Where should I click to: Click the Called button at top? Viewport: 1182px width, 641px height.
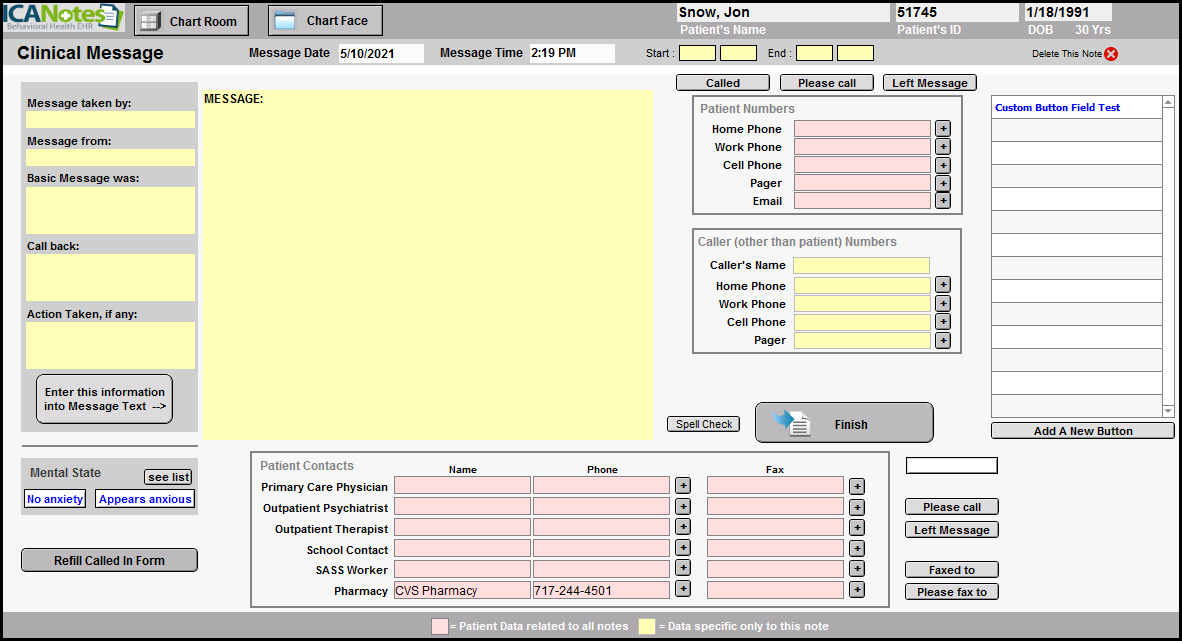pyautogui.click(x=722, y=83)
